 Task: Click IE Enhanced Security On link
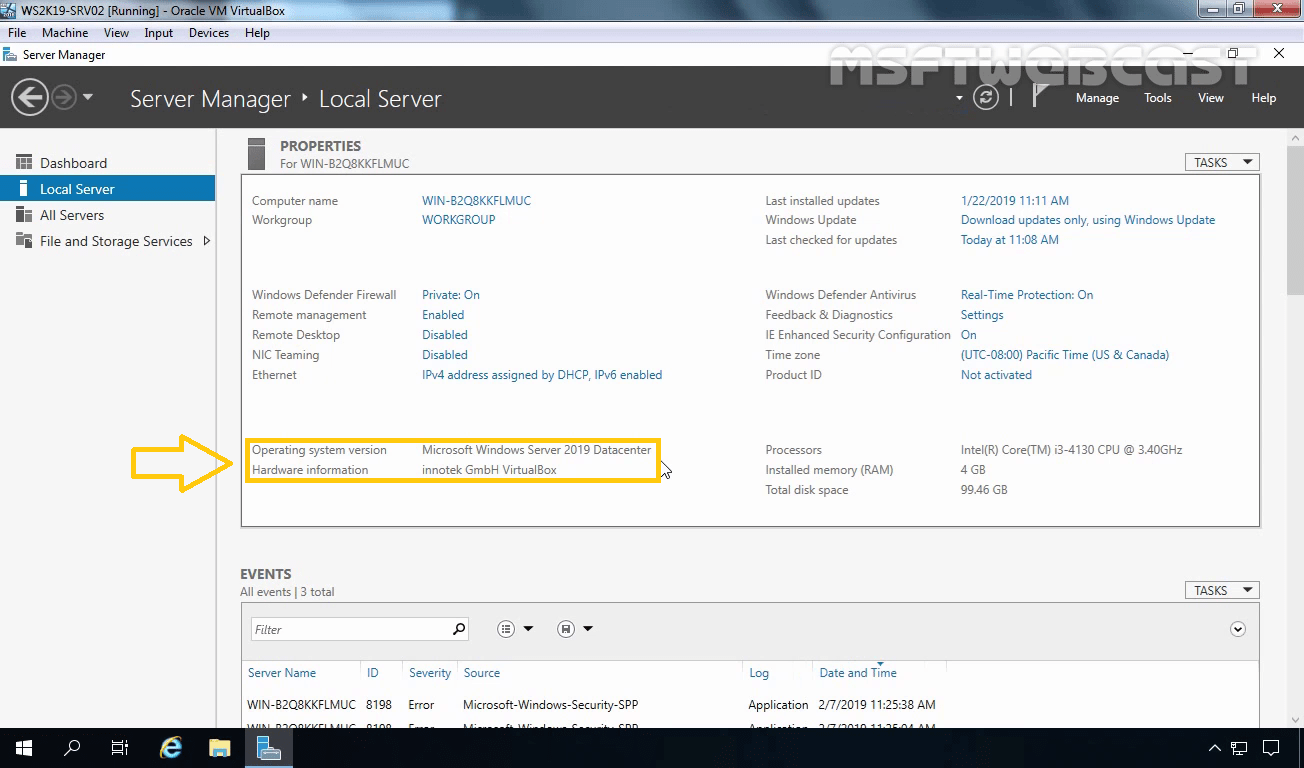coord(969,335)
